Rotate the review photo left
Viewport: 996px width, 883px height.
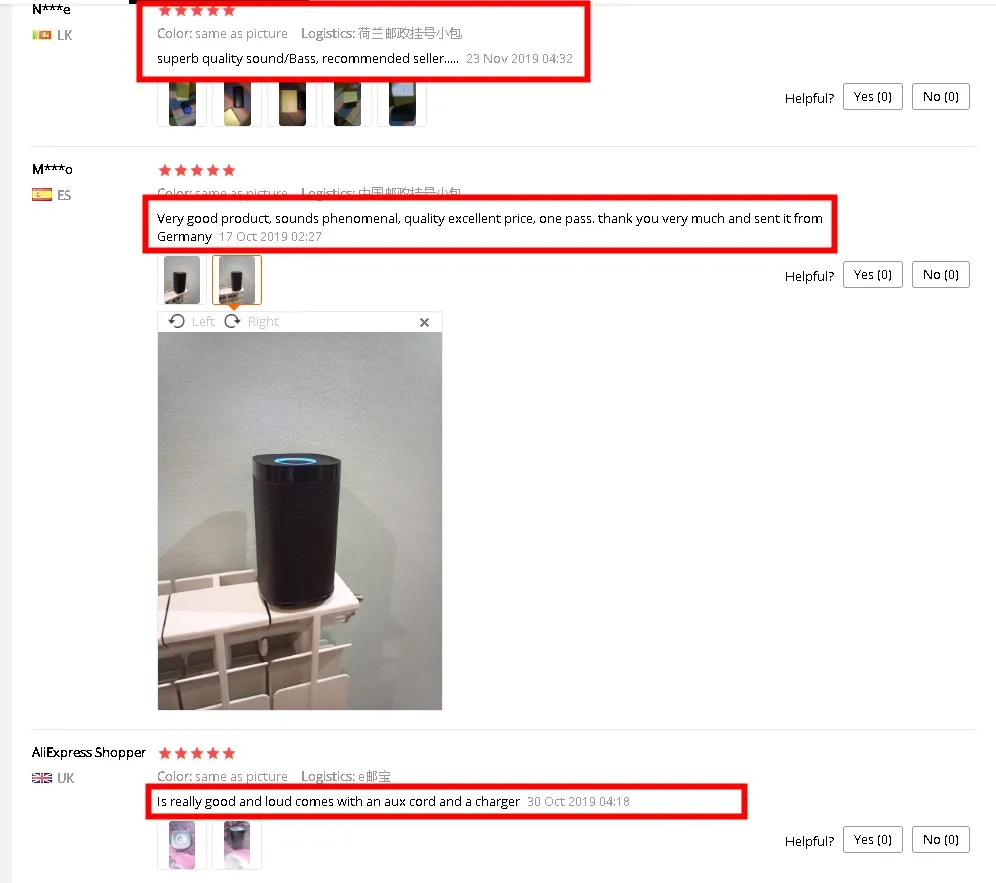pos(191,321)
